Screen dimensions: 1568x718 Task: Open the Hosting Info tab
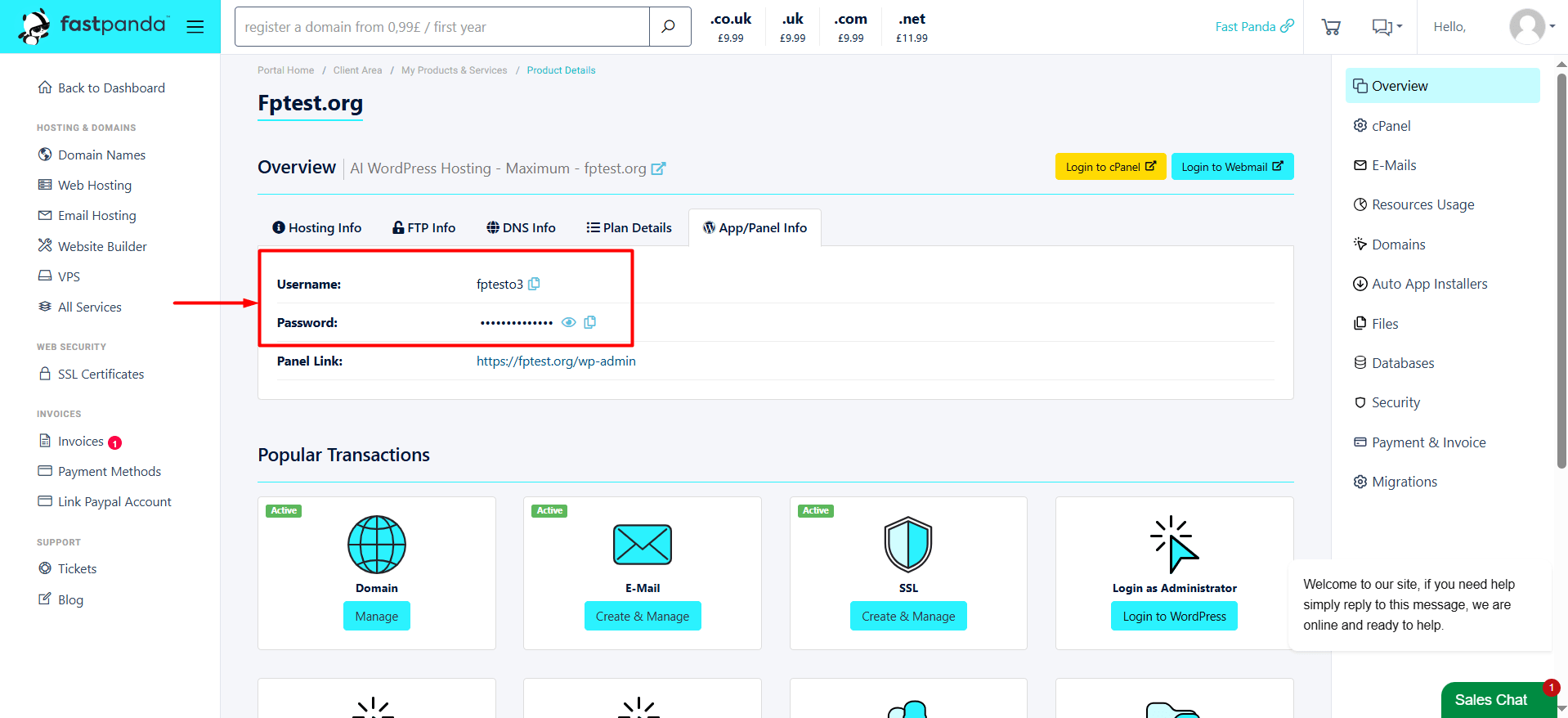coord(317,227)
